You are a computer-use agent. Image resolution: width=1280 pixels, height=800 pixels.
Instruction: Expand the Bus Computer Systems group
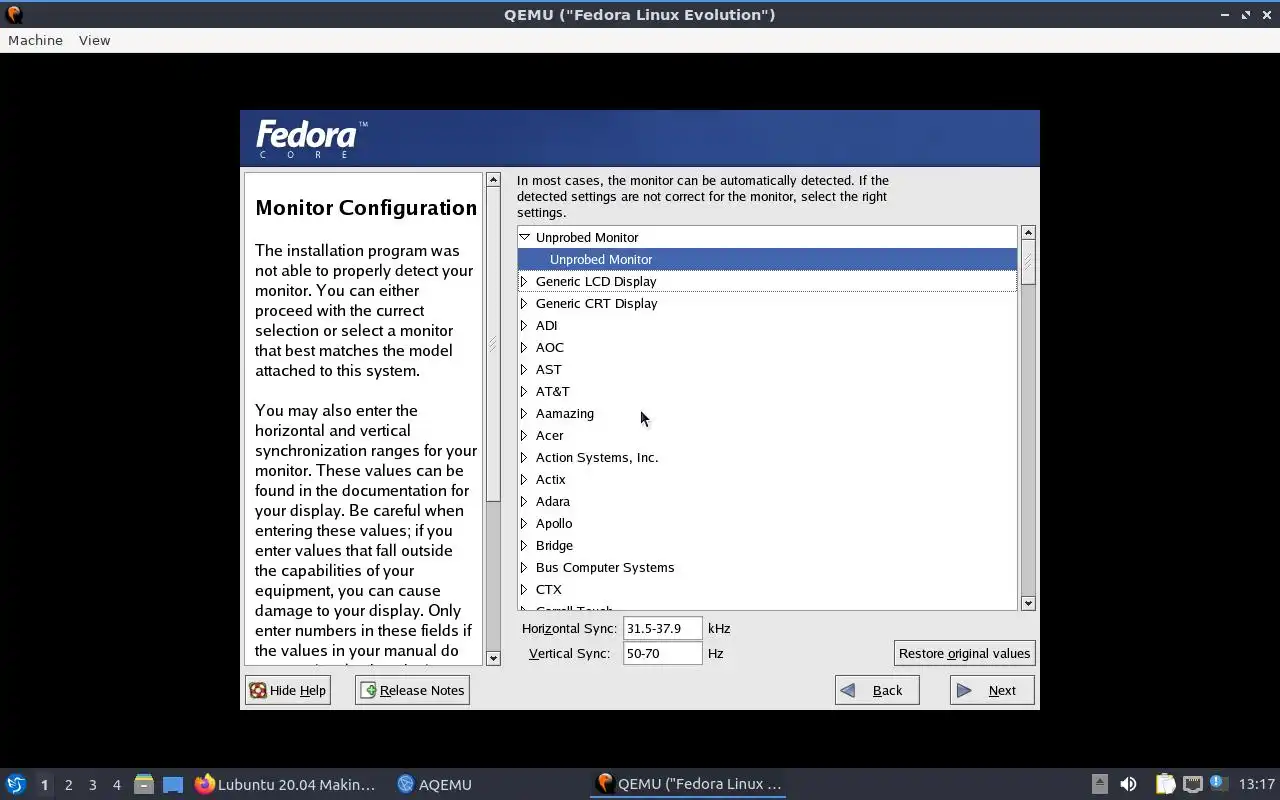click(x=524, y=567)
